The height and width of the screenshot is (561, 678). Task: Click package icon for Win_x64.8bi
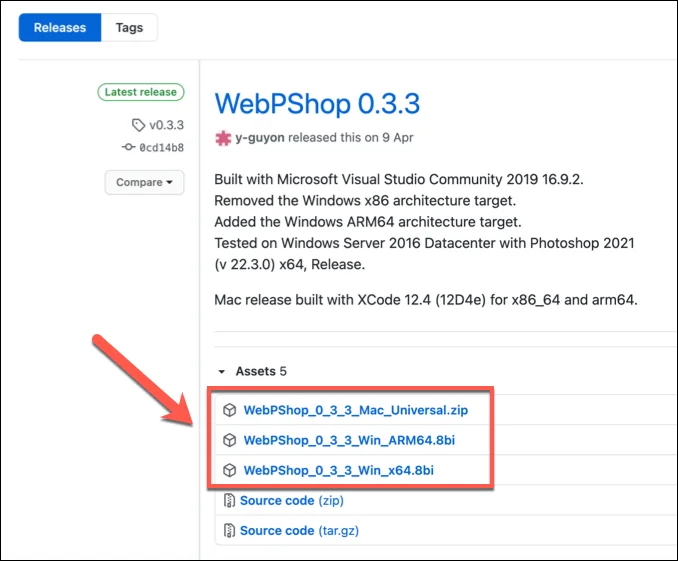click(229, 470)
